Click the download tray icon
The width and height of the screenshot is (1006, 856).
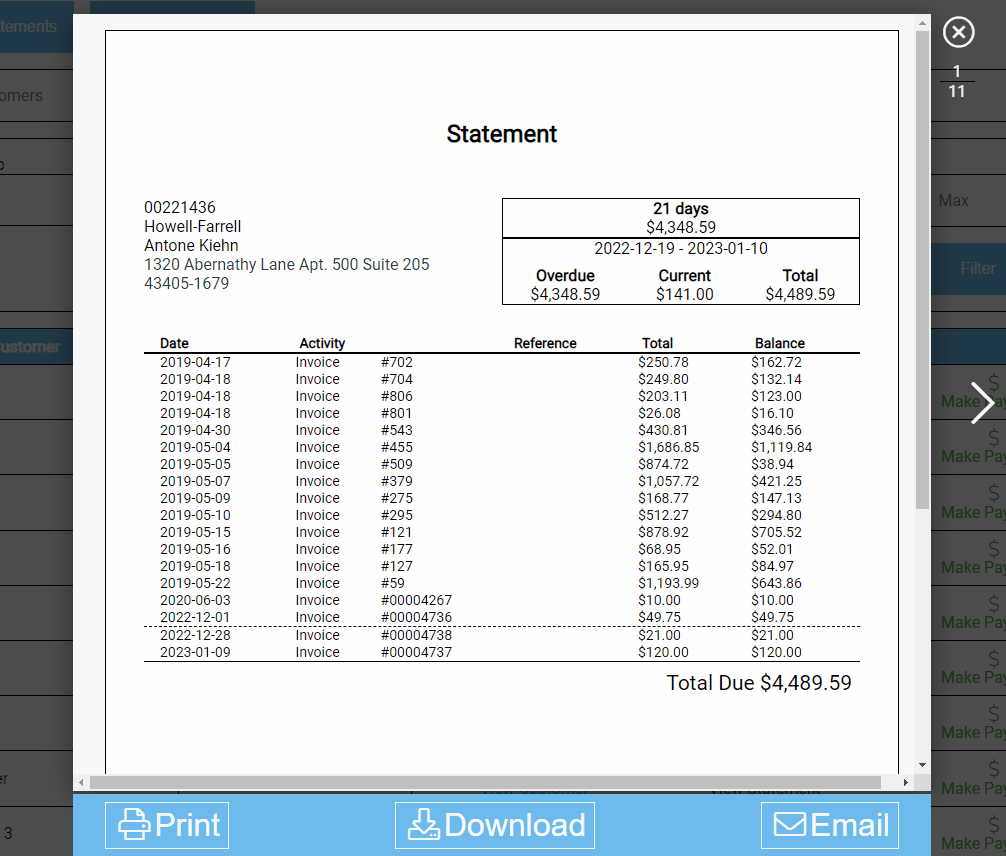click(423, 825)
